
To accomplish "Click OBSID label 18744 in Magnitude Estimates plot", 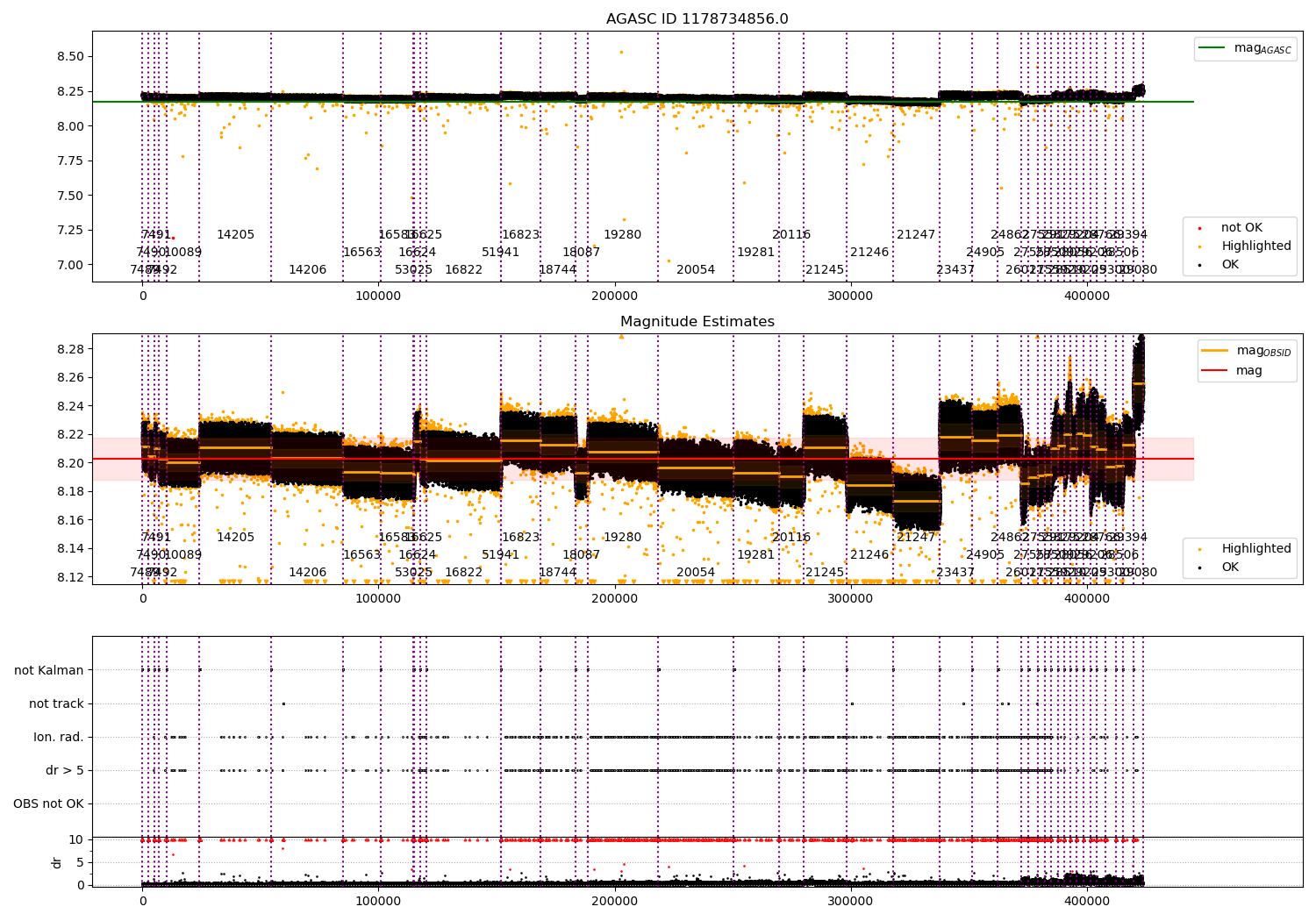I will click(x=558, y=573).
